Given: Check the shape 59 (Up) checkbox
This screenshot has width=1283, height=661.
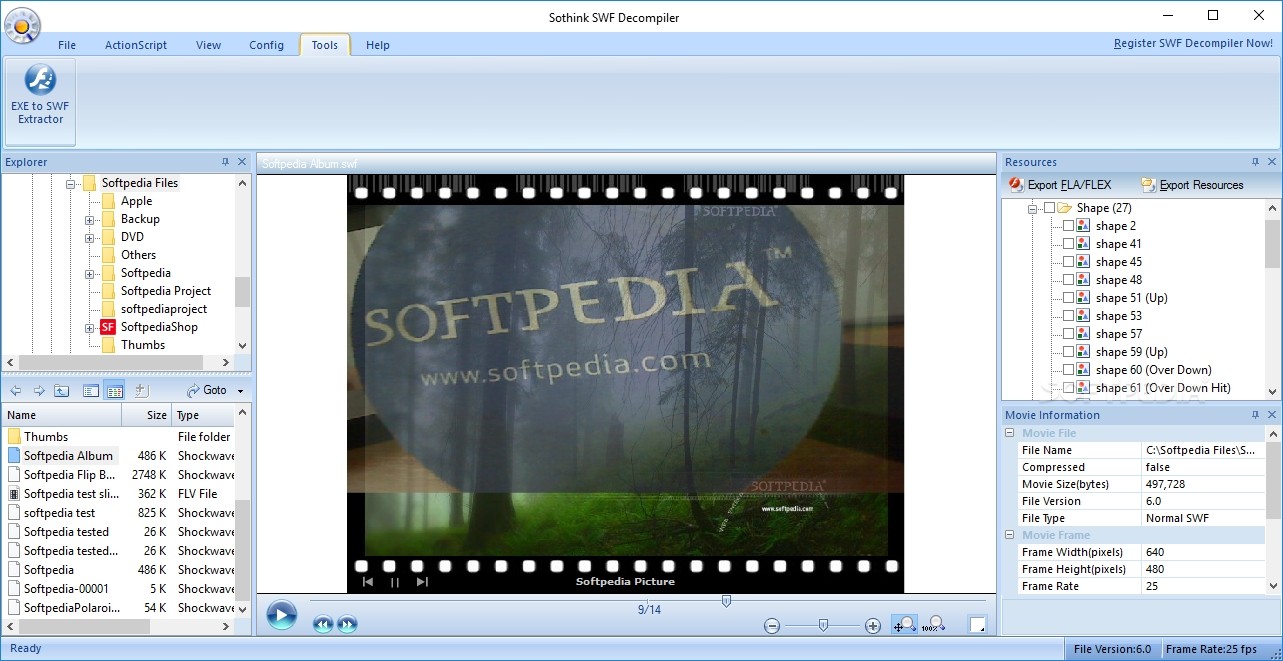Looking at the screenshot, I should 1068,352.
